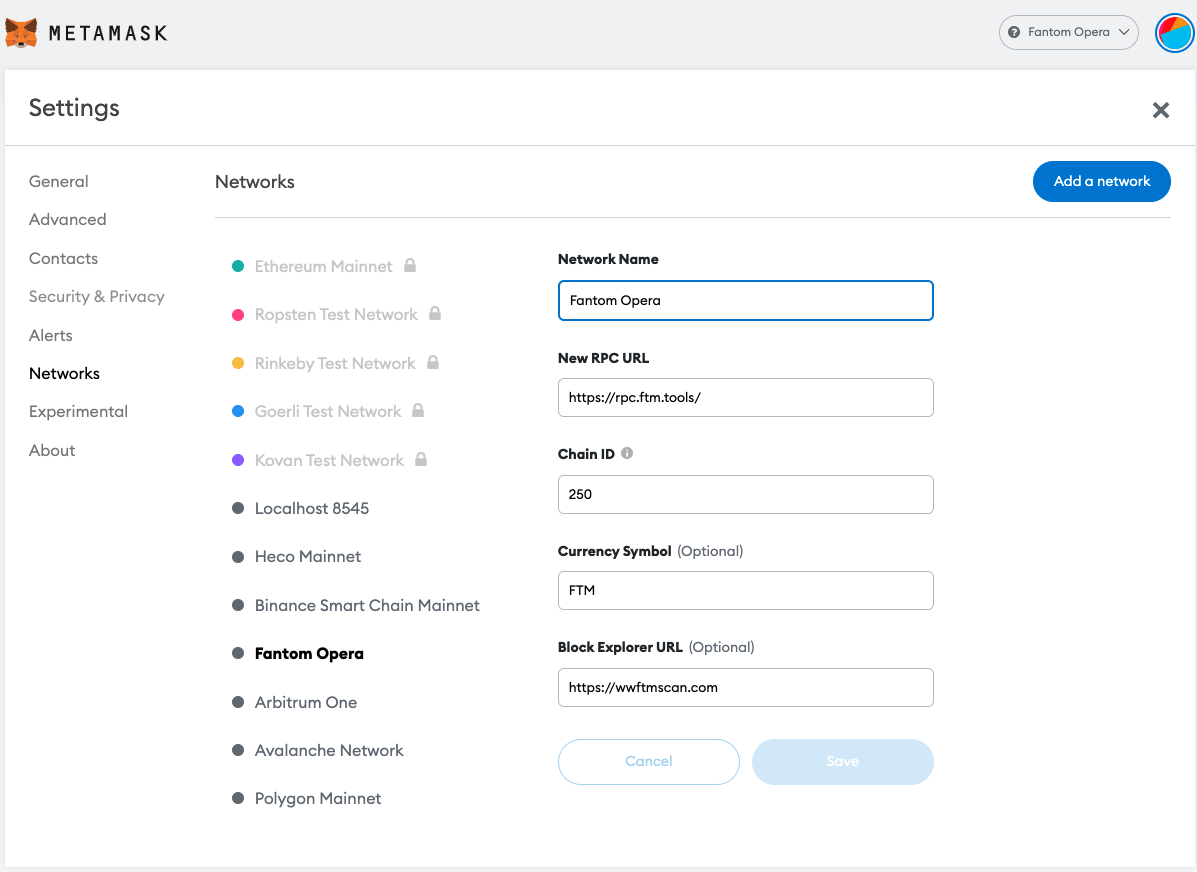The height and width of the screenshot is (872, 1197).
Task: Open Security & Privacy settings
Action: 97,296
